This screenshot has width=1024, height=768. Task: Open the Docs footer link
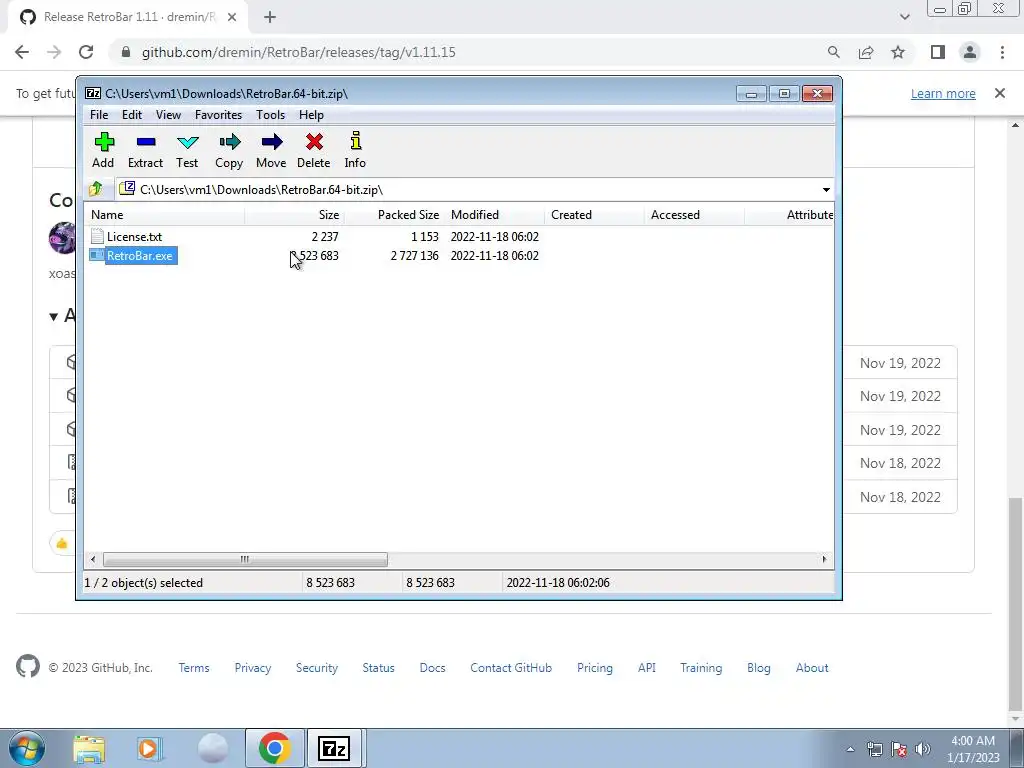[x=432, y=667]
